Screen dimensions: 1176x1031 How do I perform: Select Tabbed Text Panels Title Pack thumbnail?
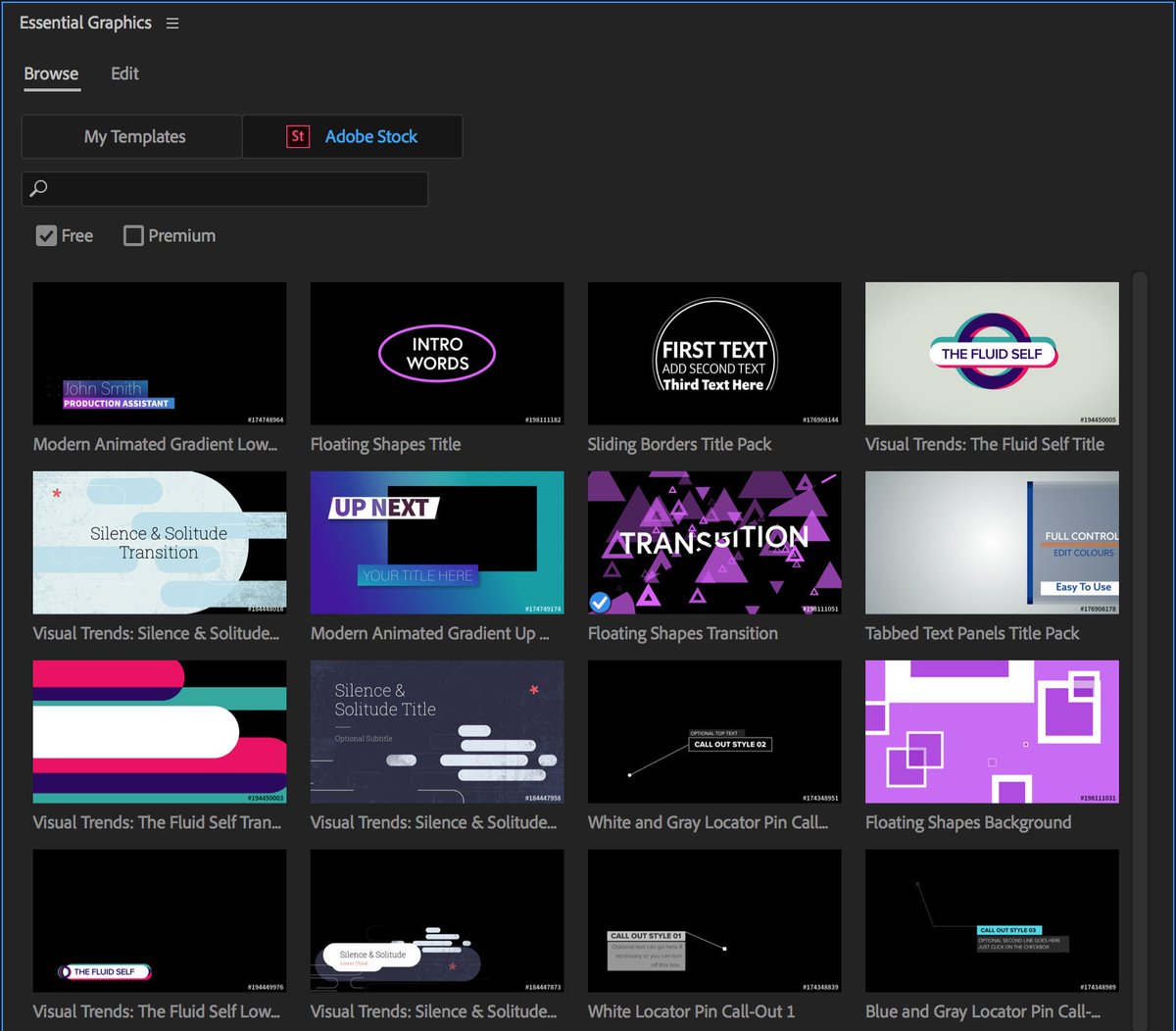tap(992, 543)
